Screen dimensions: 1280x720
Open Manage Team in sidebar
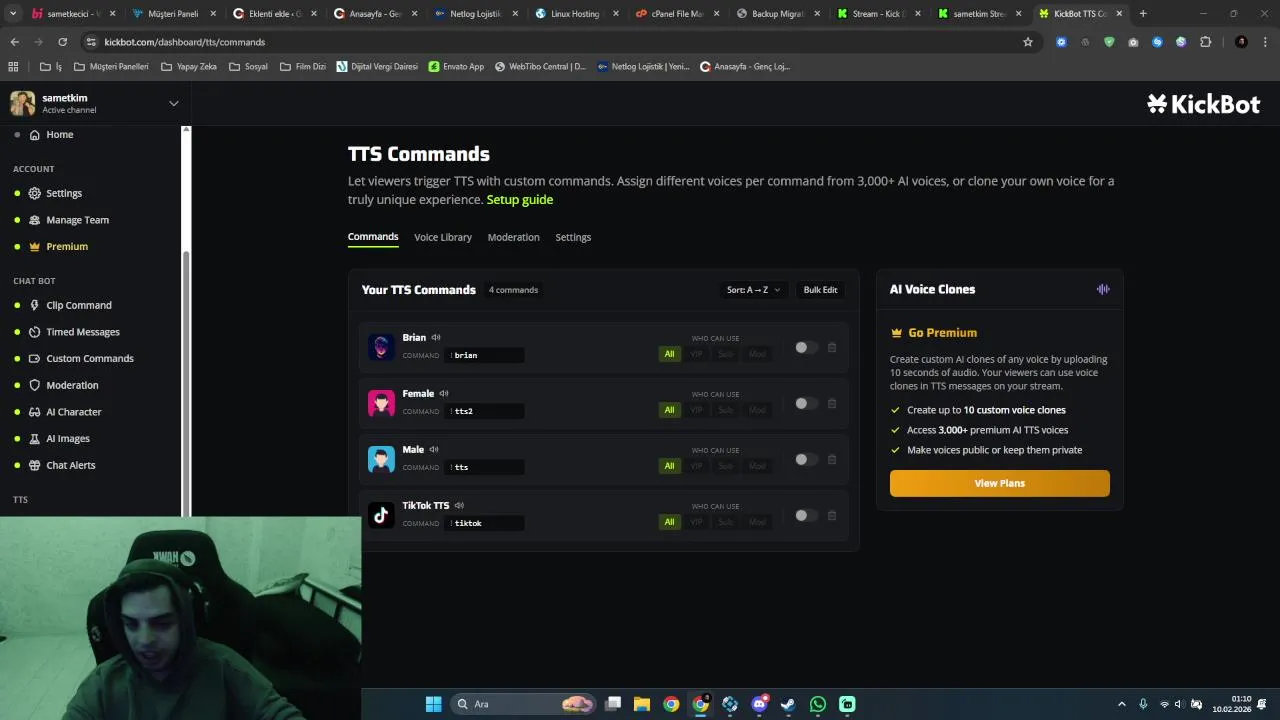pos(78,220)
